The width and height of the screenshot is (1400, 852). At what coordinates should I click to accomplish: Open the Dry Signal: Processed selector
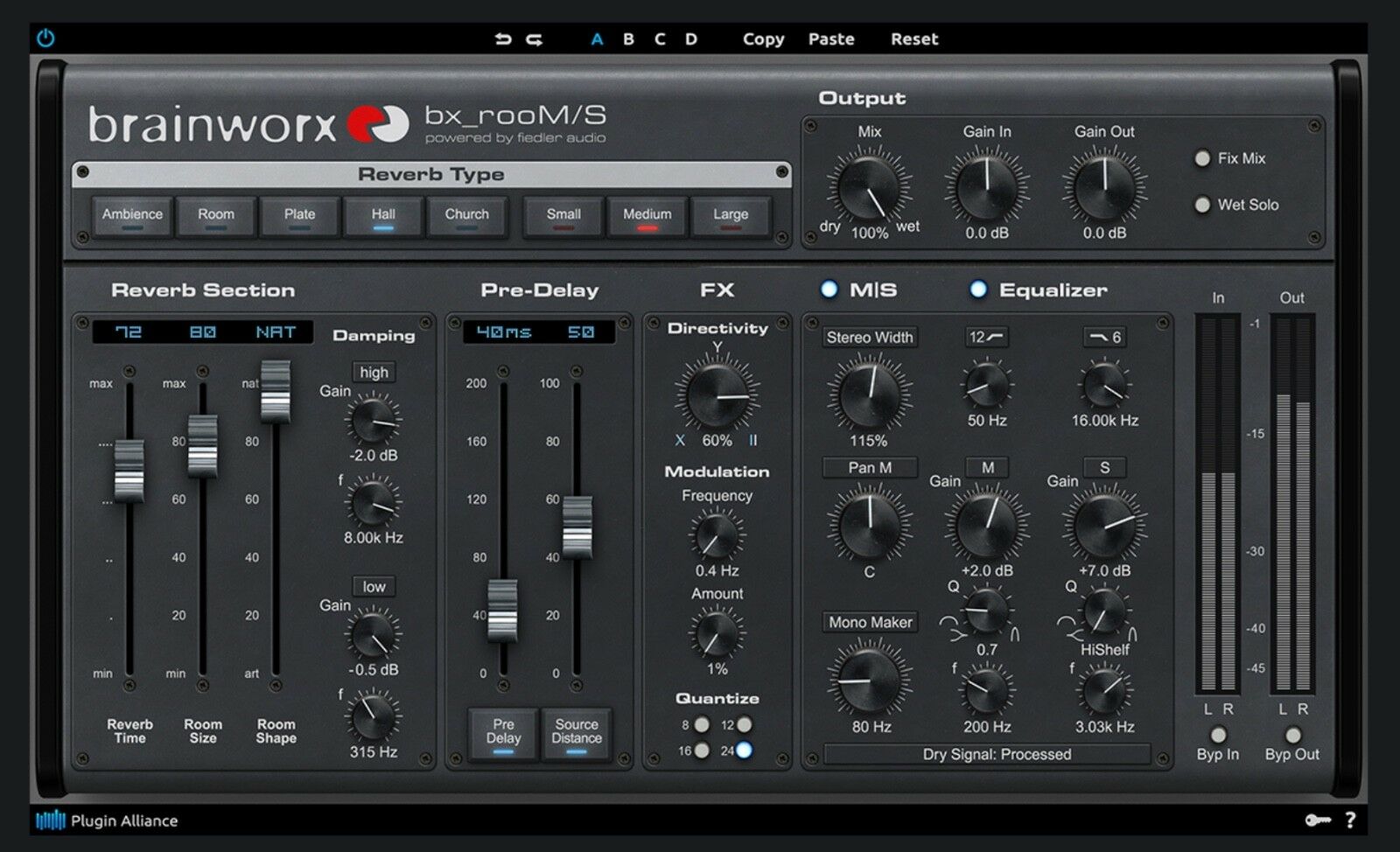[987, 754]
